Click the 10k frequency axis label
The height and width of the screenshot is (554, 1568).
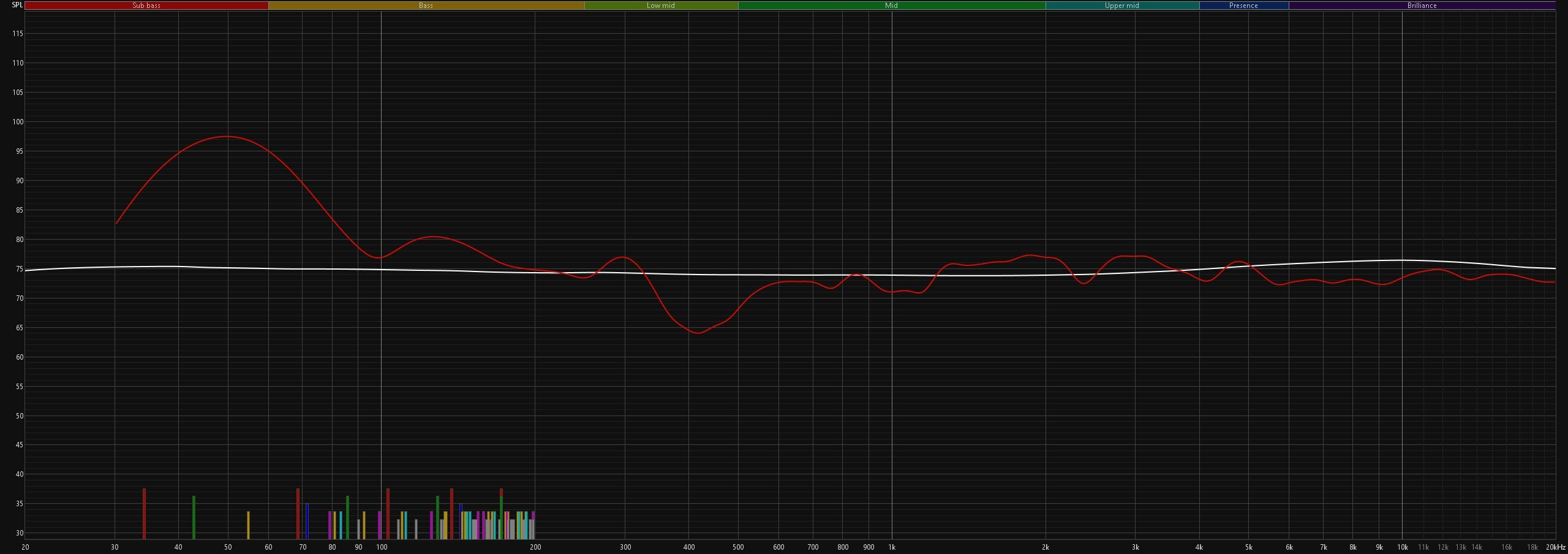1402,547
